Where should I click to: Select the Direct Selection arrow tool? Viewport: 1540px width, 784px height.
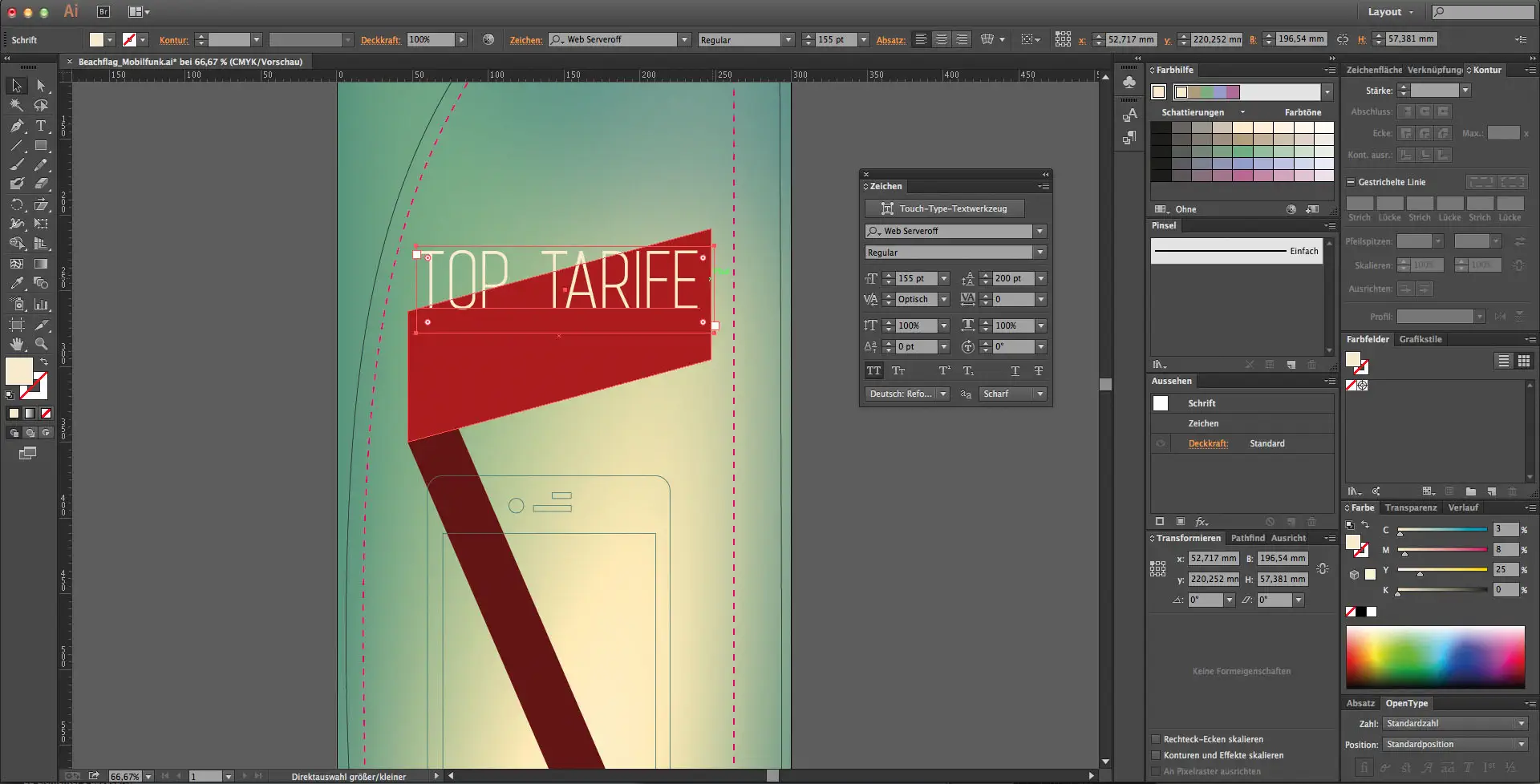[x=41, y=86]
